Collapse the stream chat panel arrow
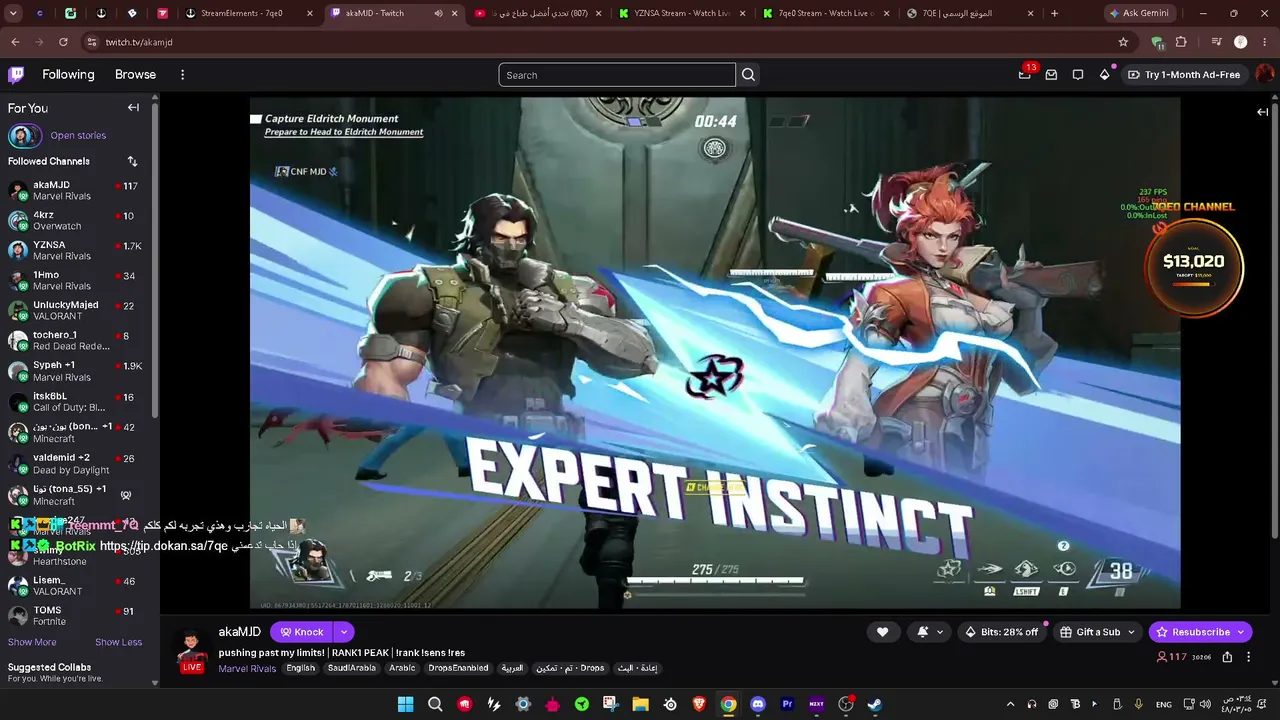The height and width of the screenshot is (720, 1280). (1262, 112)
